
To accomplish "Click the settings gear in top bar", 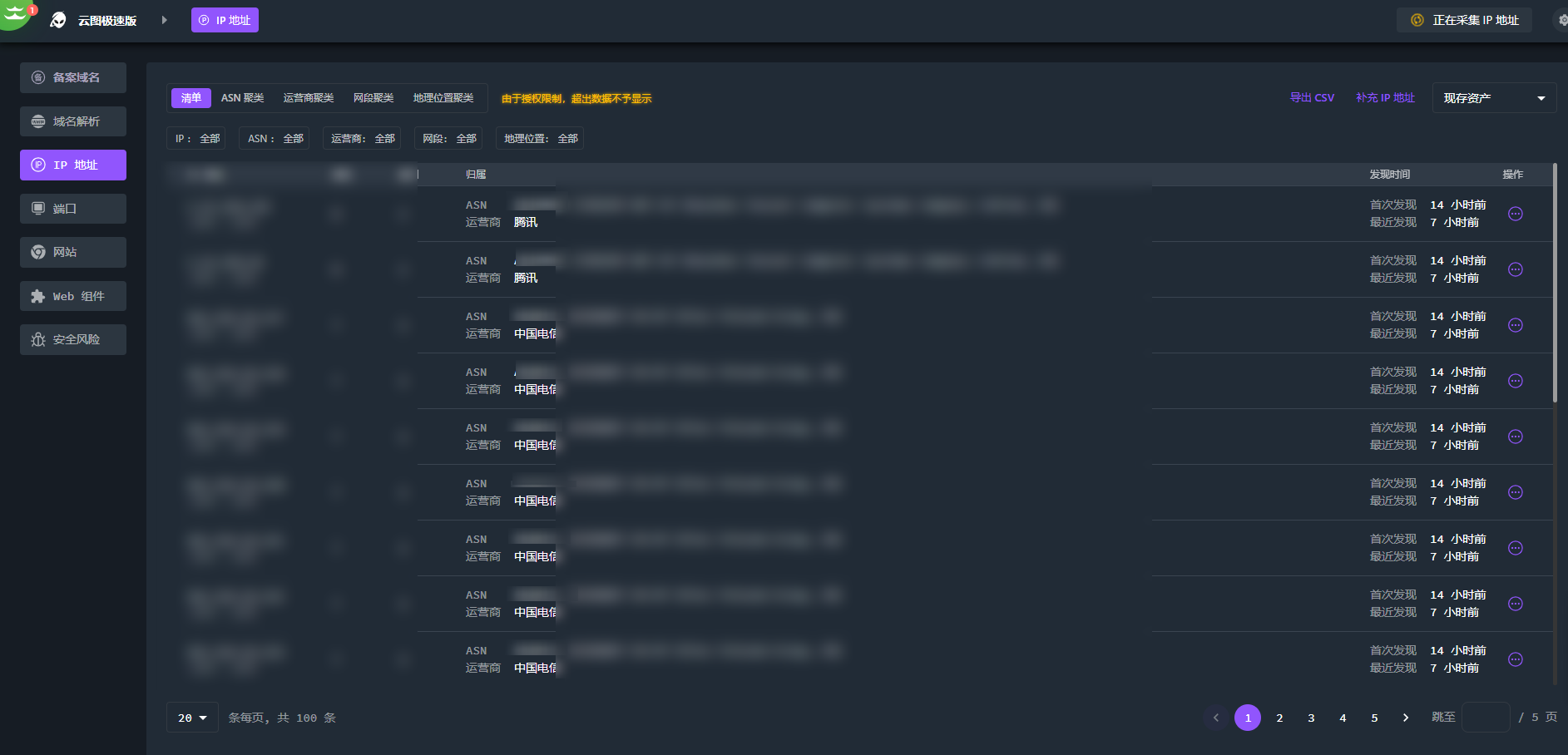I will [1561, 20].
